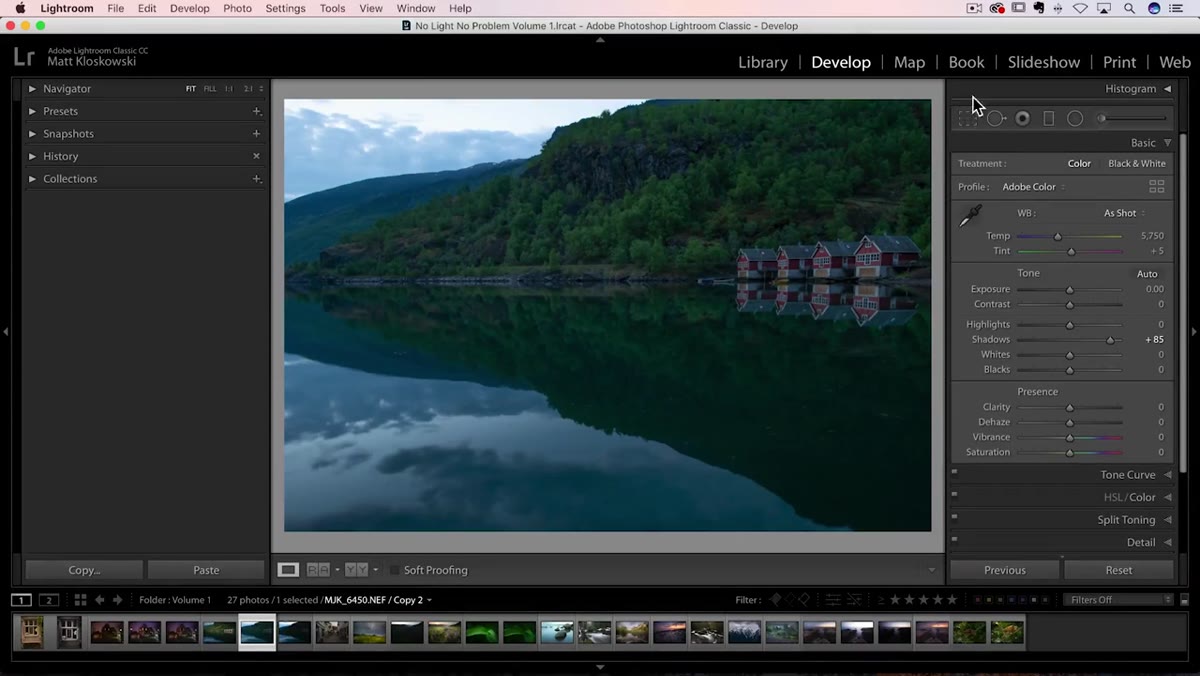
Task: Click the Exposure slider handle
Action: [x=1069, y=290]
